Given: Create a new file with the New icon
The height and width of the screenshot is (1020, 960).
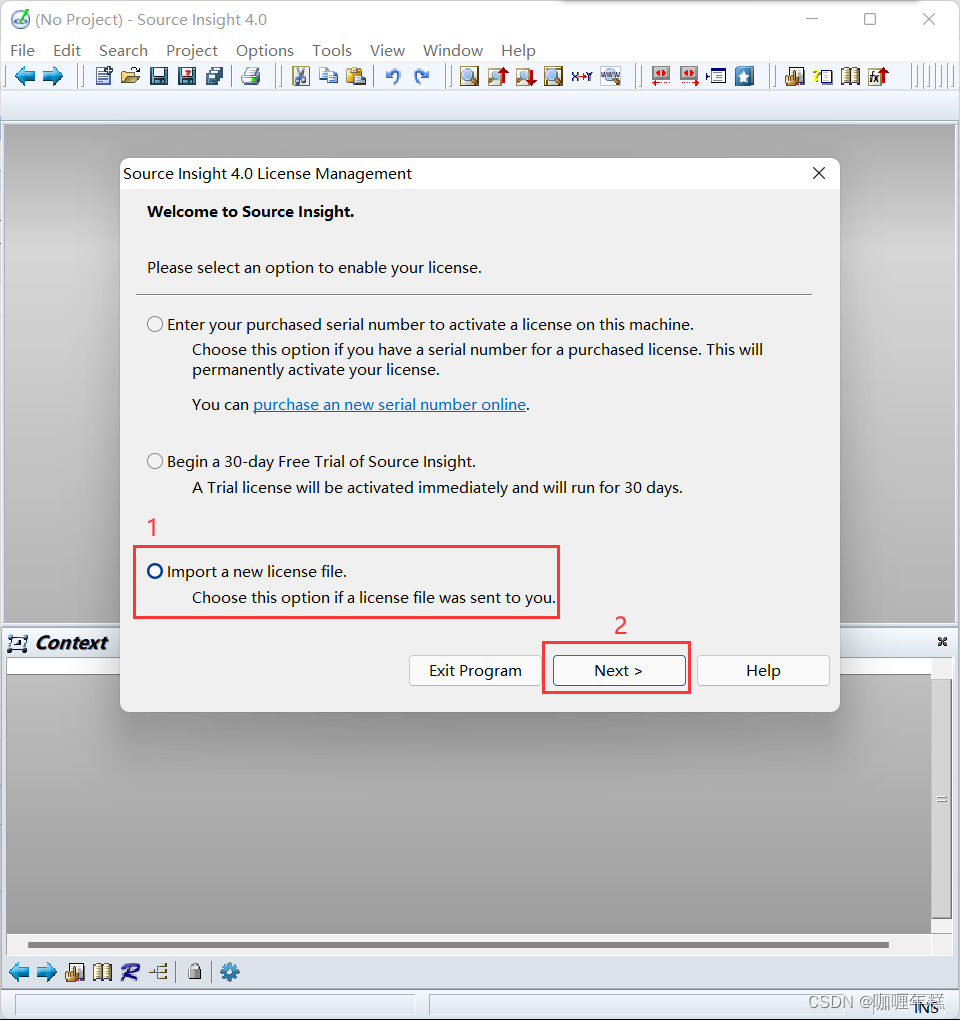Looking at the screenshot, I should (103, 76).
